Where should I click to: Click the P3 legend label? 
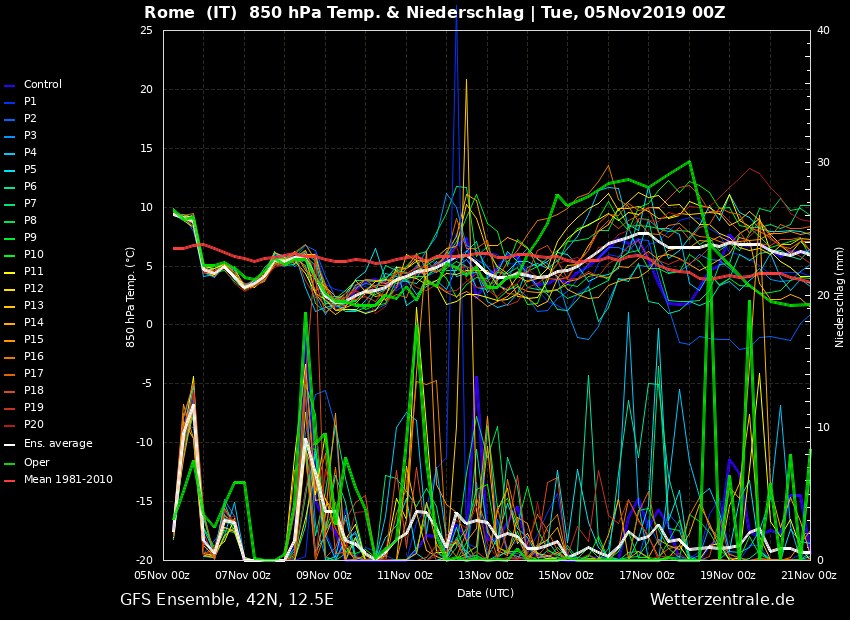click(x=30, y=135)
